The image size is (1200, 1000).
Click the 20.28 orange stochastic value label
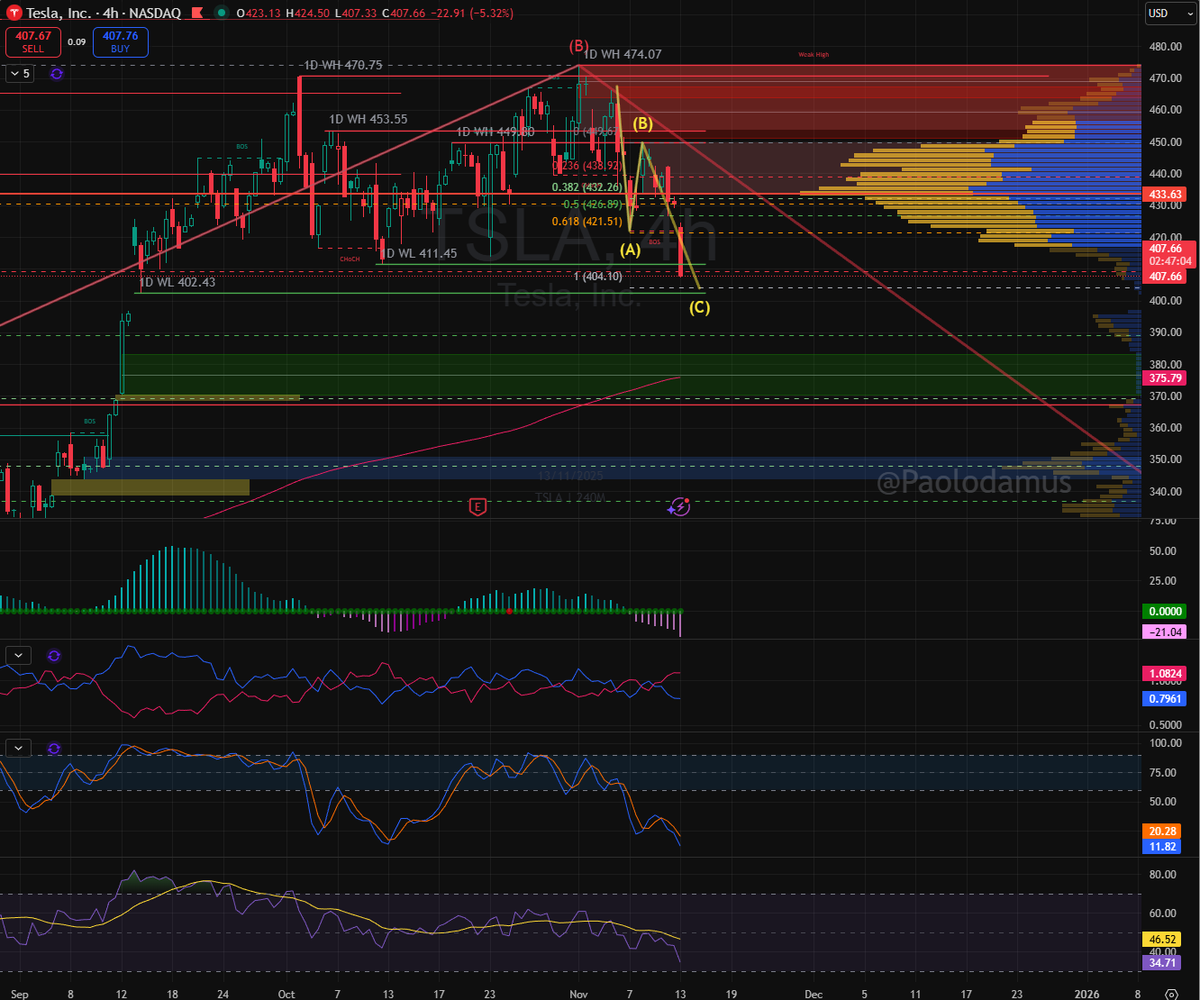point(1162,831)
